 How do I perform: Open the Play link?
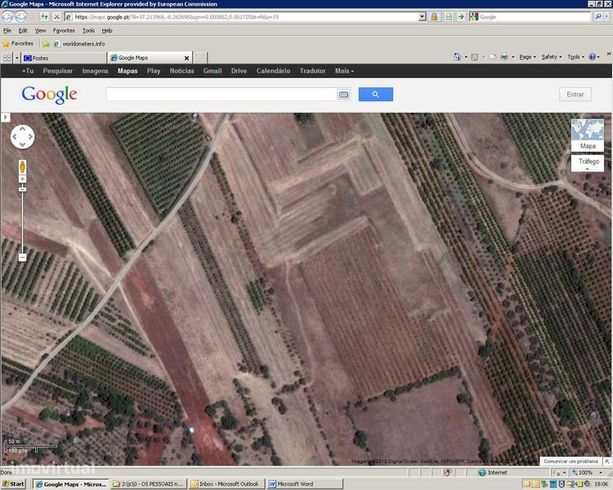pyautogui.click(x=153, y=71)
